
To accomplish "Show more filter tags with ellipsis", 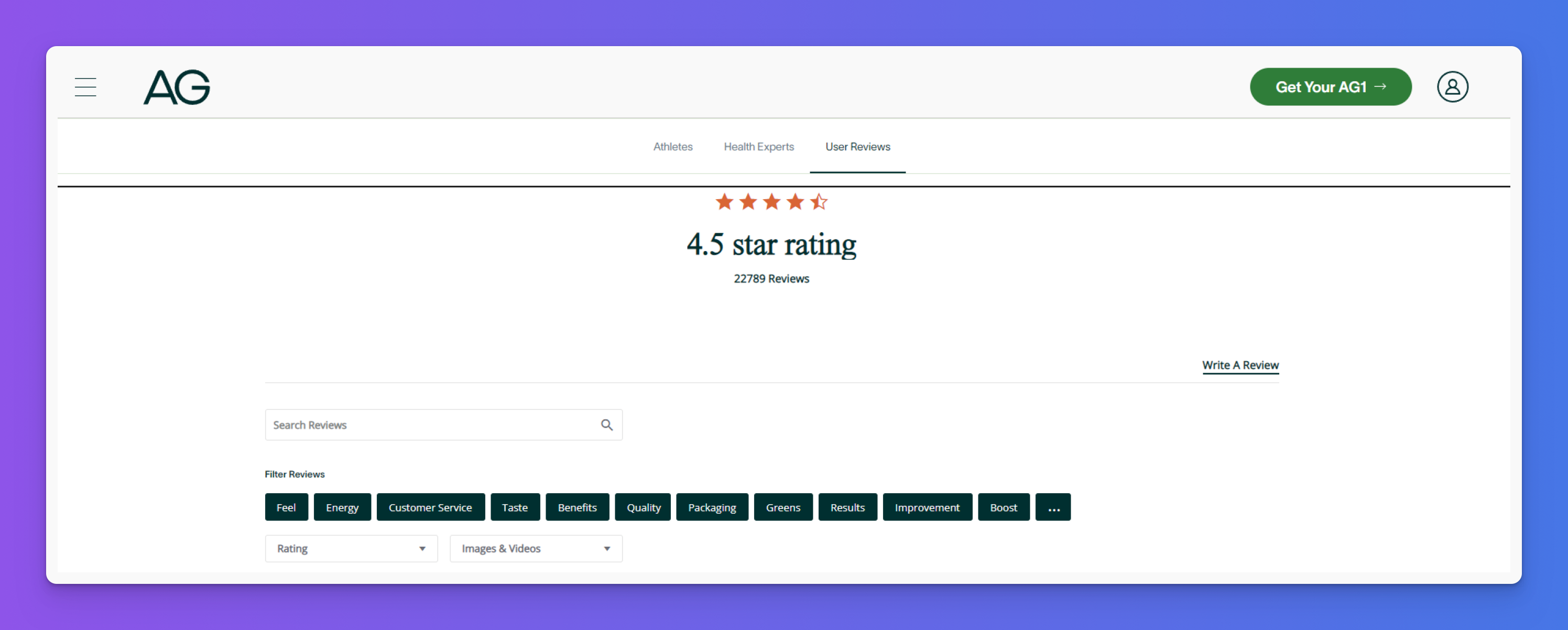I will pos(1053,507).
